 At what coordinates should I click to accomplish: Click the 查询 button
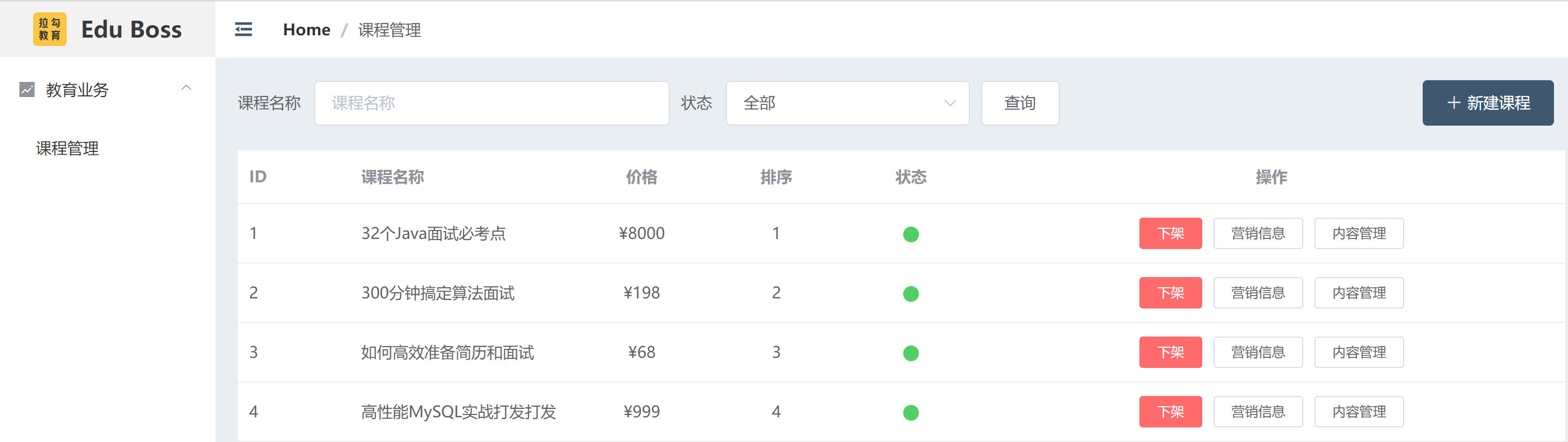point(1020,103)
